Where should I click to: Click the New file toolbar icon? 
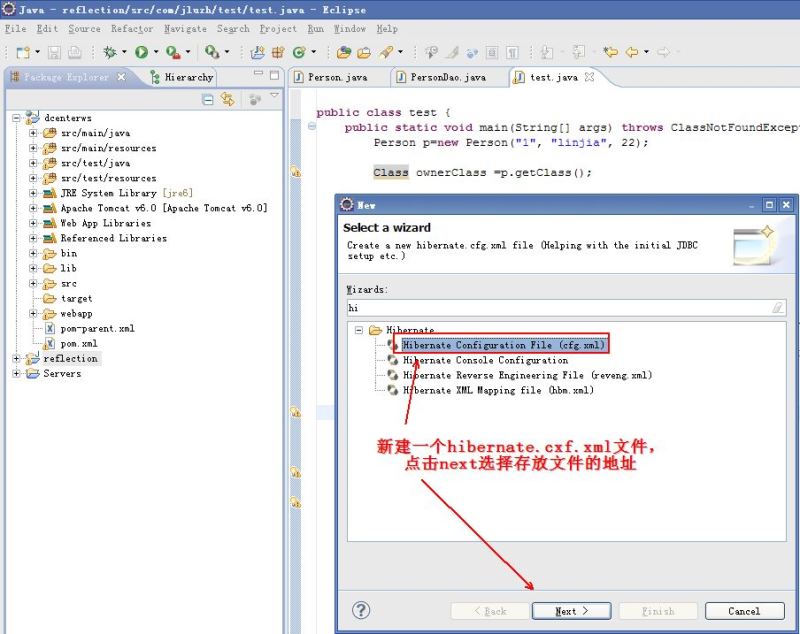[x=23, y=52]
